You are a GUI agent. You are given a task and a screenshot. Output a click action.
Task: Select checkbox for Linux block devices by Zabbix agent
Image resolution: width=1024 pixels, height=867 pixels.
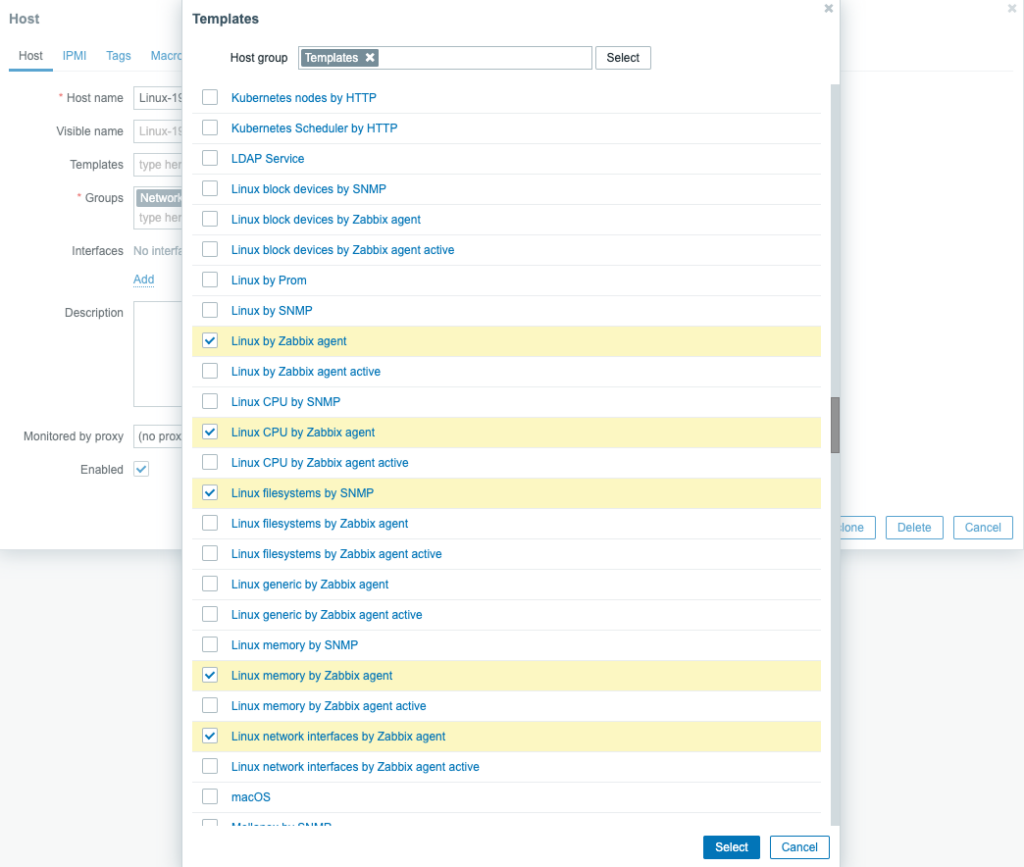pos(210,219)
